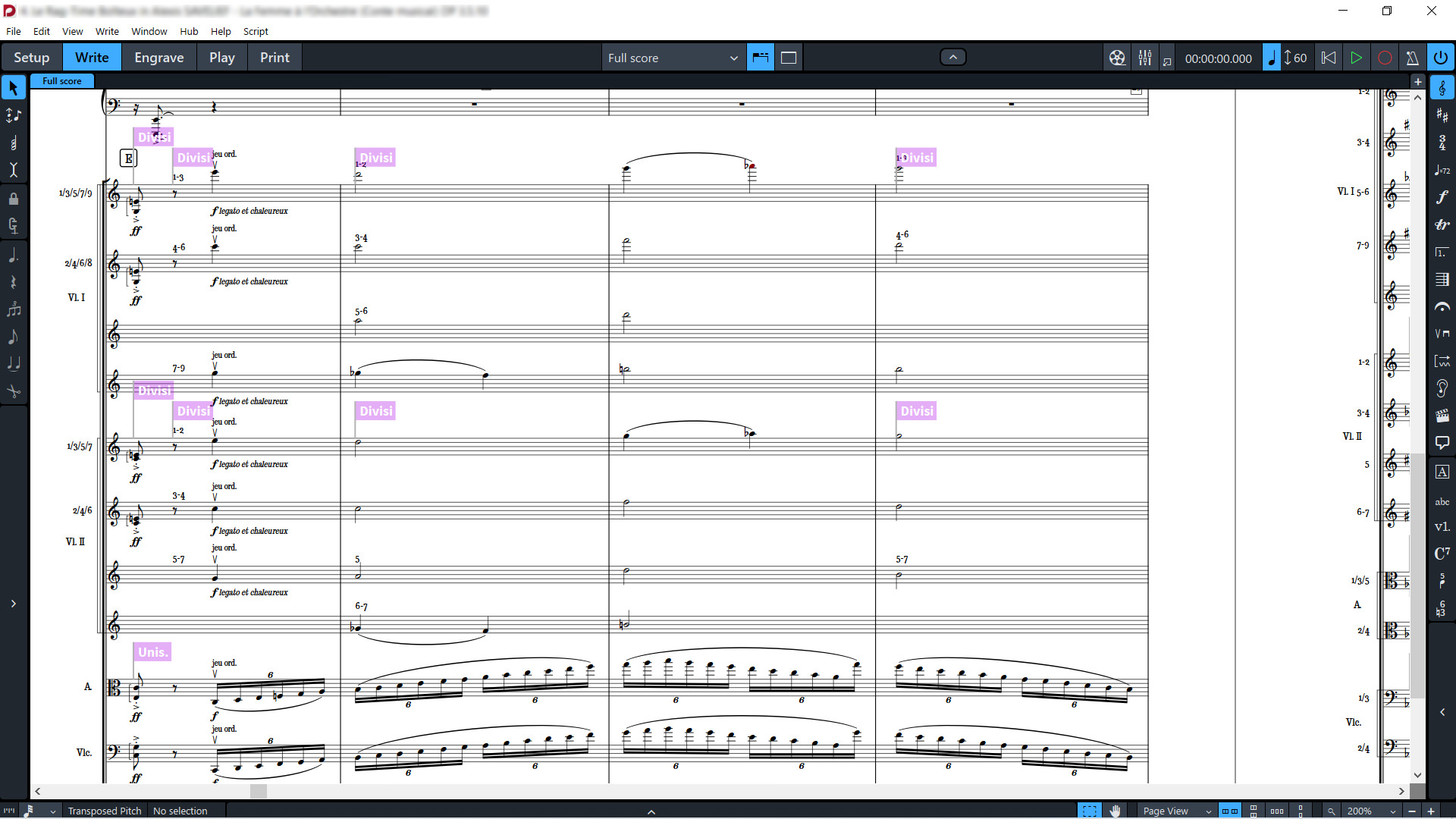Open the Time Signatures panel
Screen dimensions: 1456x819
(x=1442, y=143)
